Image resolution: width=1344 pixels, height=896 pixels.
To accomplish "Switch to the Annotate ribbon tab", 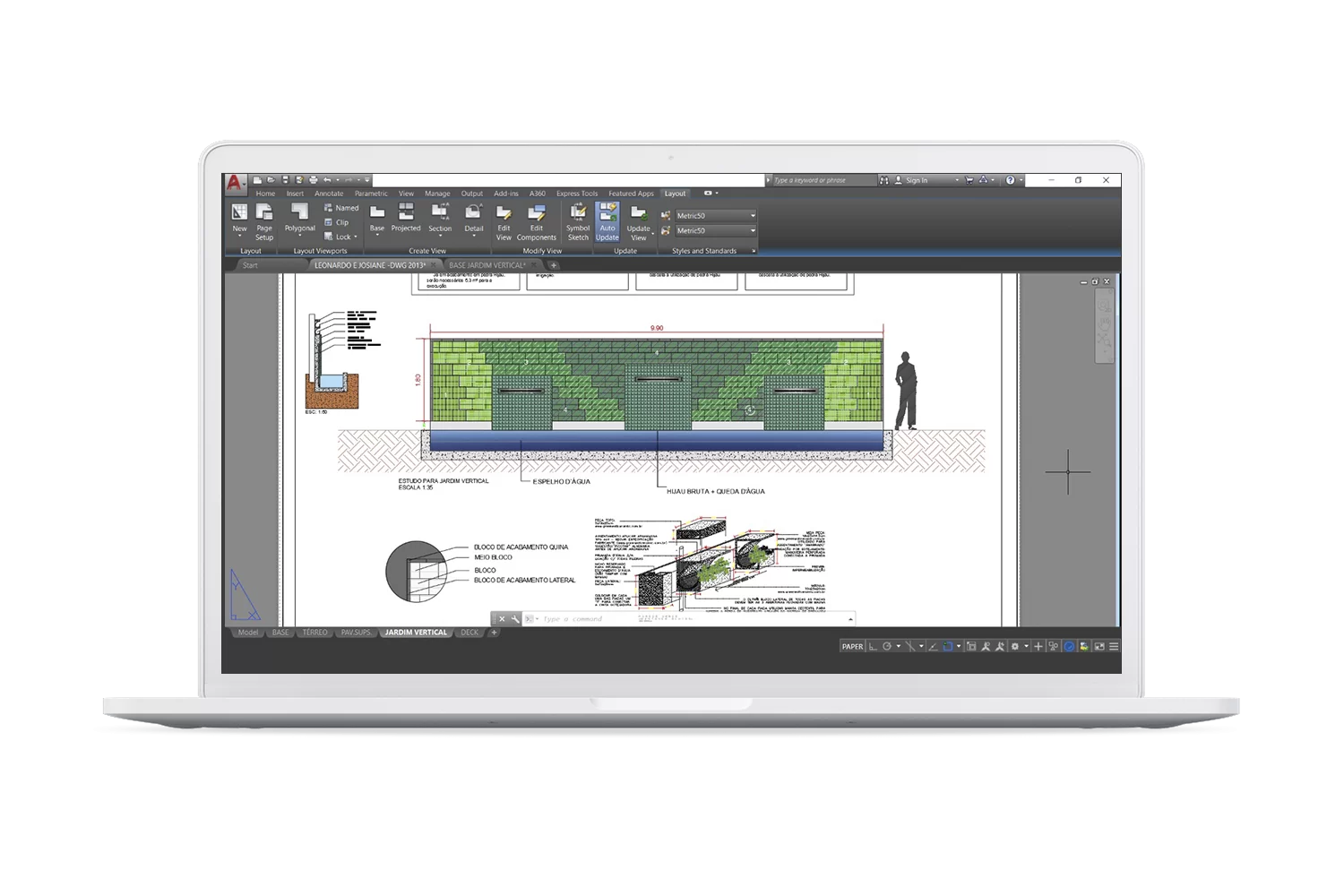I will 329,194.
